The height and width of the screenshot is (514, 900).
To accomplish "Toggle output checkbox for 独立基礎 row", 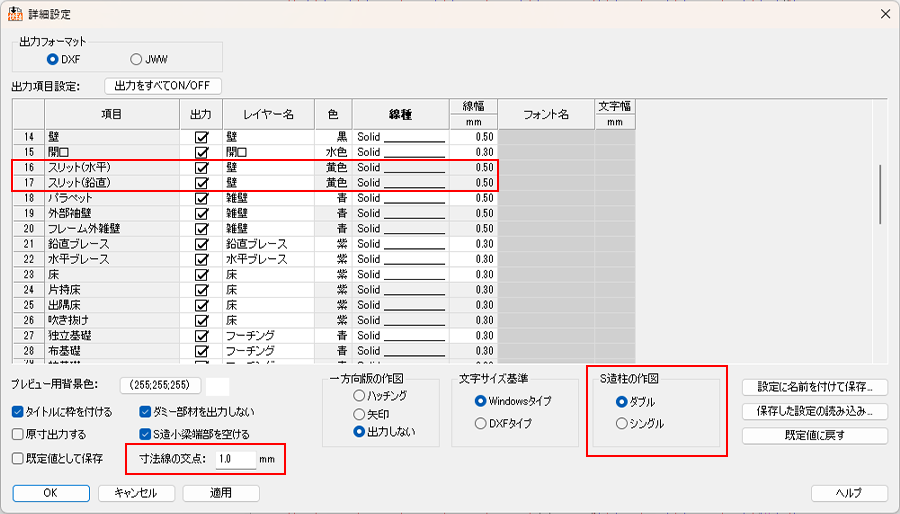I will [201, 336].
